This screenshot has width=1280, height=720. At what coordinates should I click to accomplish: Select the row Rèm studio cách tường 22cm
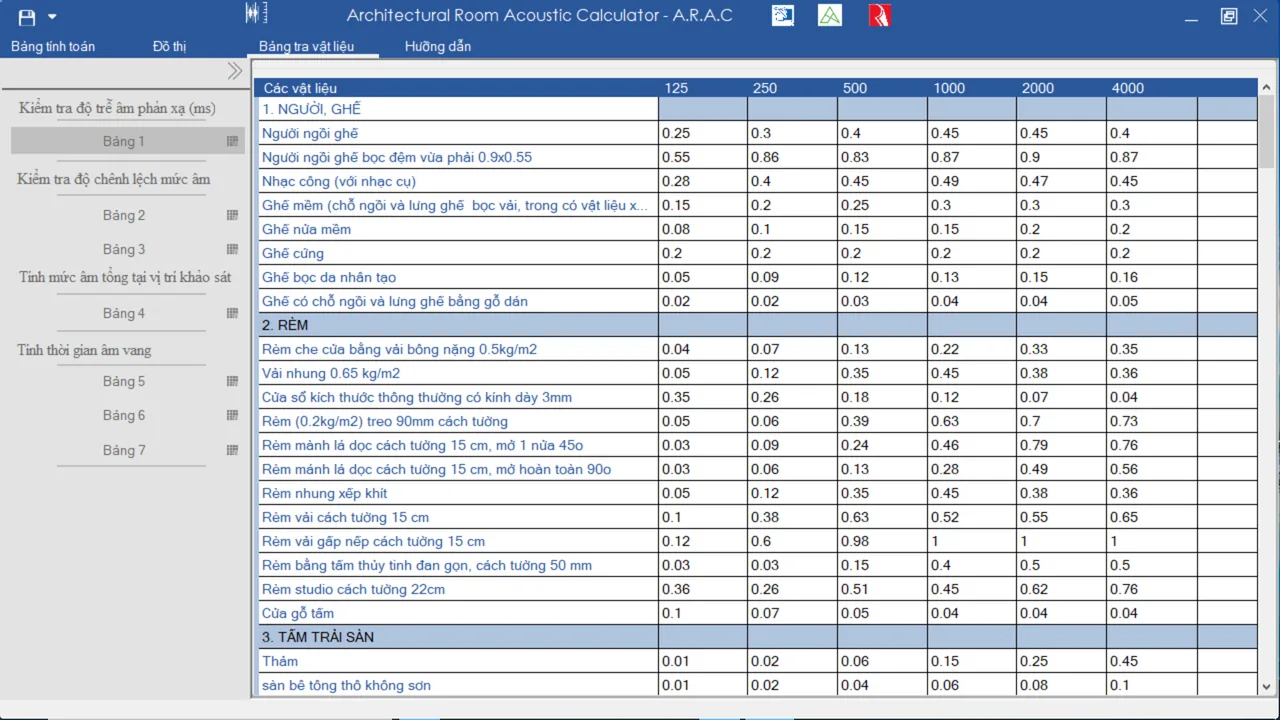(757, 589)
